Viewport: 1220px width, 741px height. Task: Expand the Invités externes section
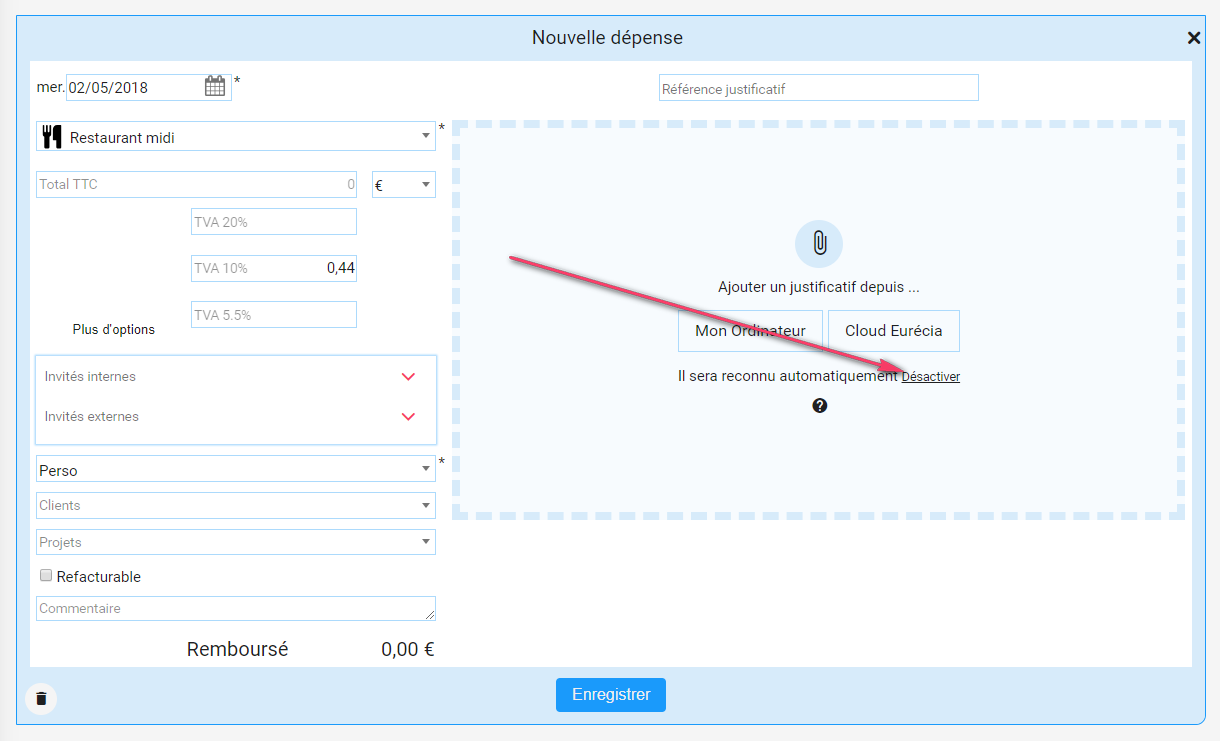407,417
